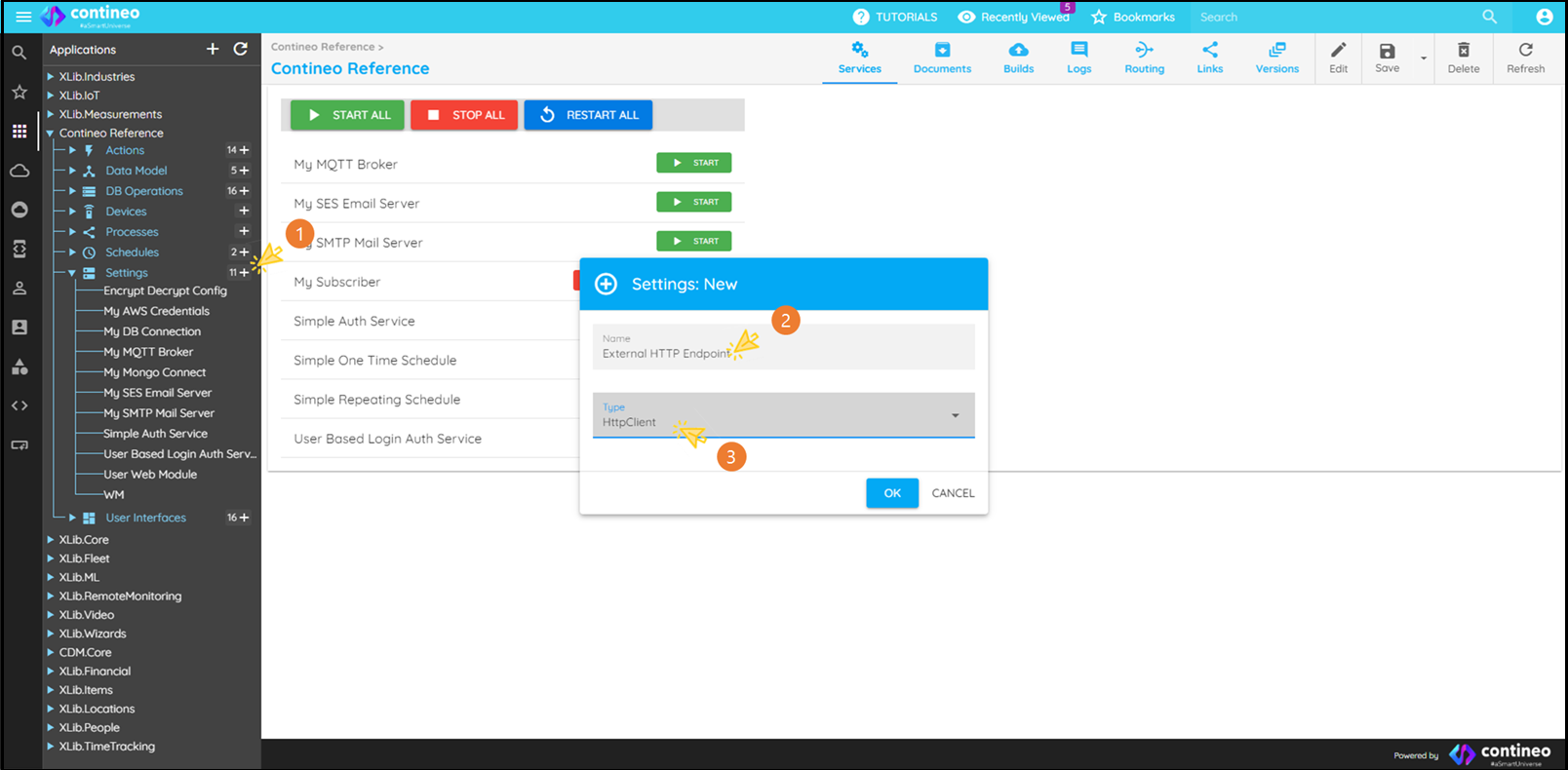Open TUTORIALS link

pyautogui.click(x=895, y=17)
